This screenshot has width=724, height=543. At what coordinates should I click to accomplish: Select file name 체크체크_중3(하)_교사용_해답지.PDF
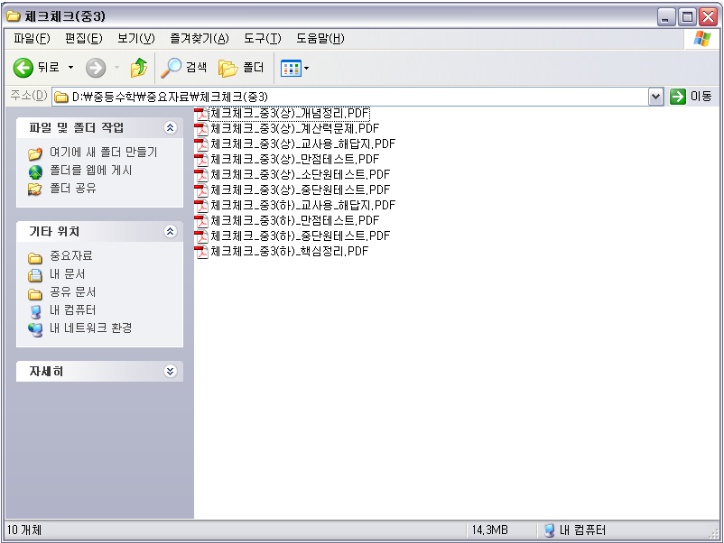coord(303,205)
